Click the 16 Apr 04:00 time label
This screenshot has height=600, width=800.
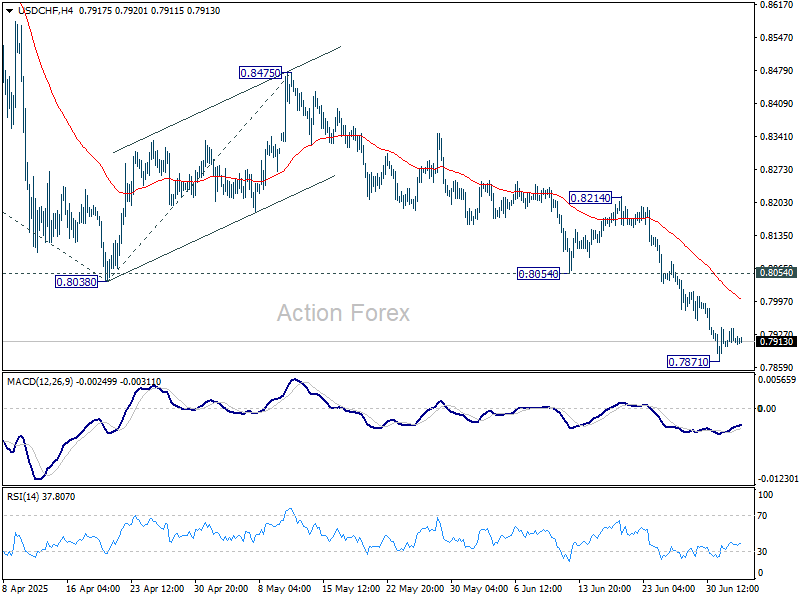tap(93, 588)
